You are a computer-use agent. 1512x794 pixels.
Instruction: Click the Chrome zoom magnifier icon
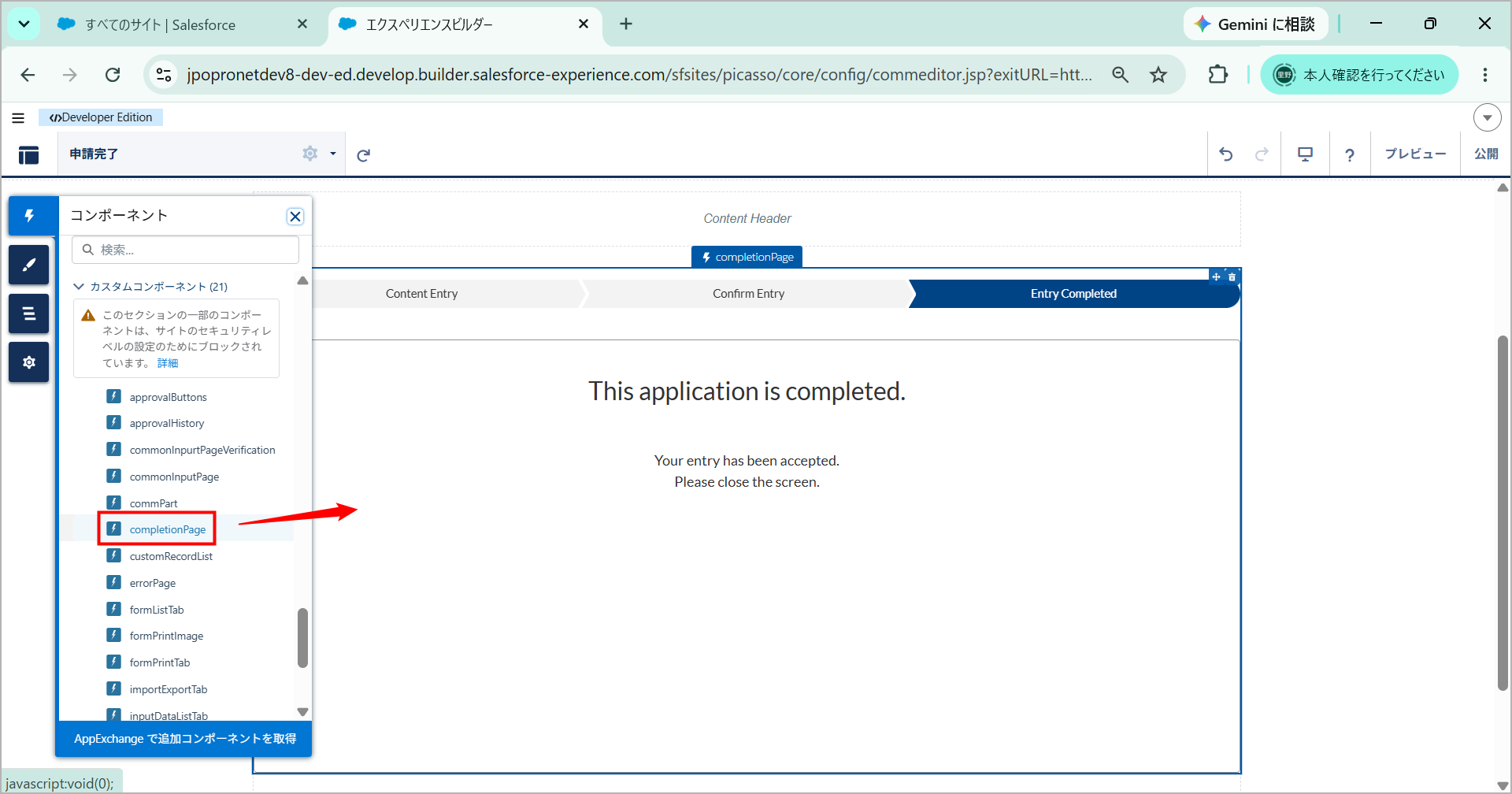click(x=1120, y=75)
